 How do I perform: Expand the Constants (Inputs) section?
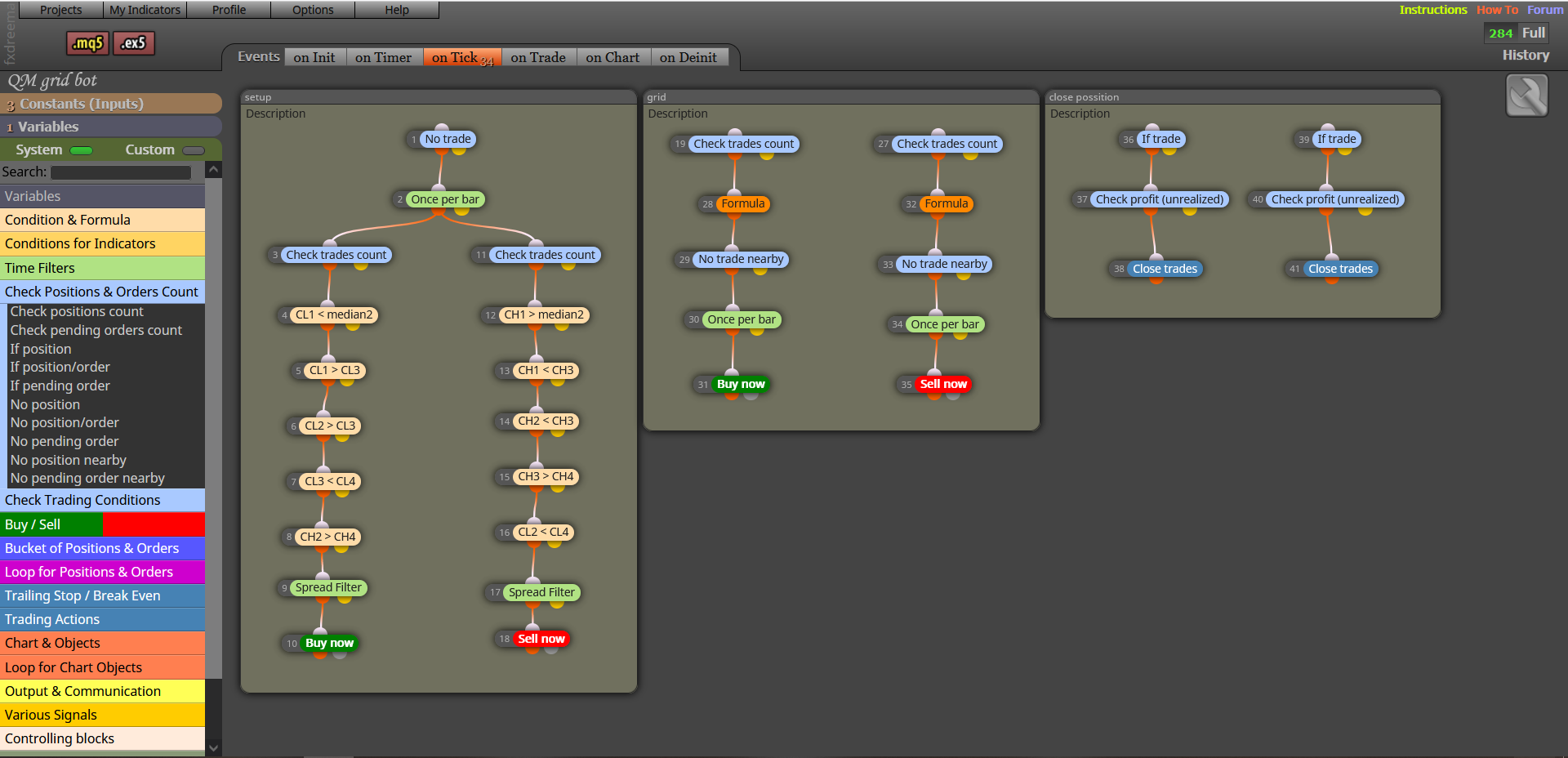click(x=111, y=104)
